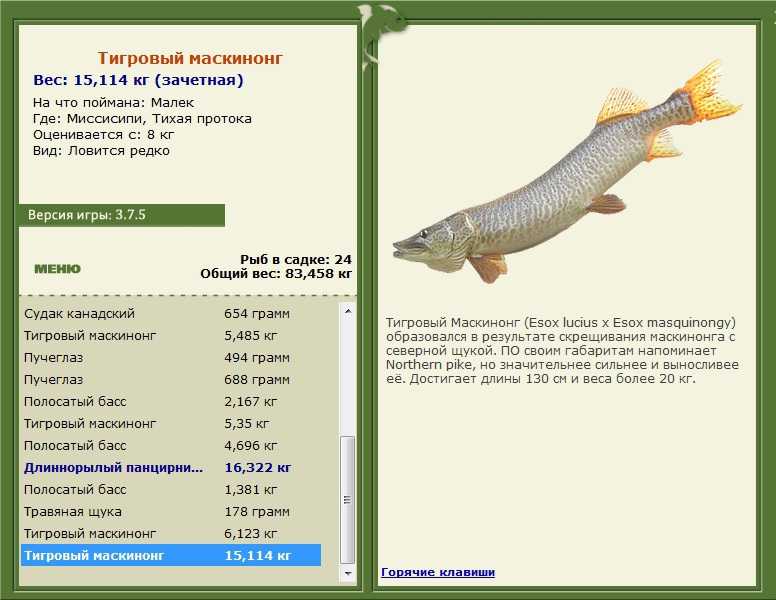Select Тигровый маскинонг 5,35 кг row

[171, 424]
